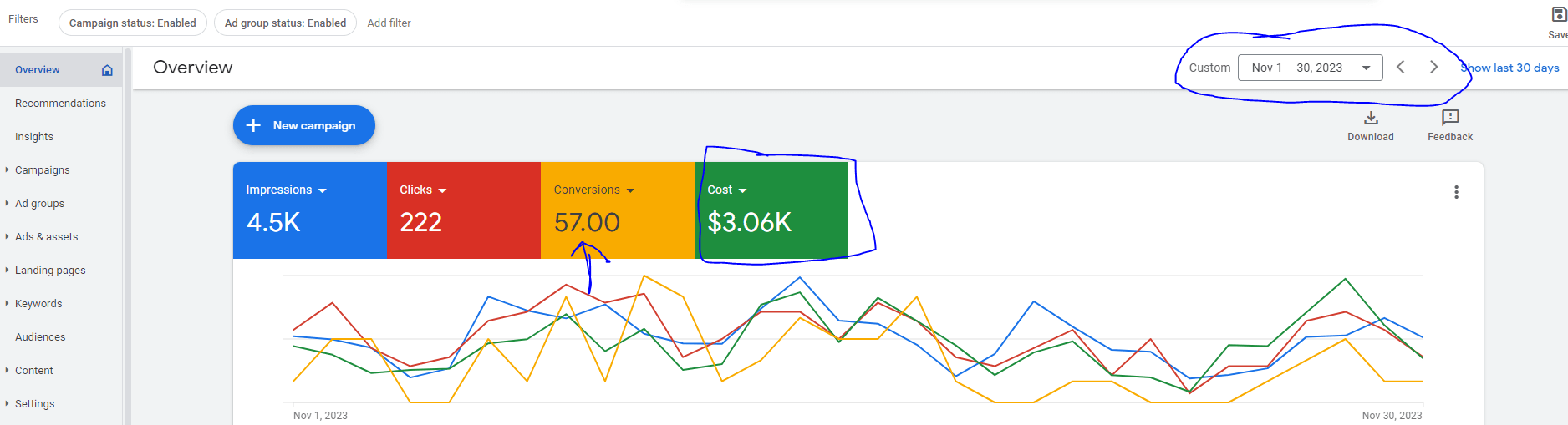Select the red Clicks 222 tile
This screenshot has height=425, width=1568.
464,210
